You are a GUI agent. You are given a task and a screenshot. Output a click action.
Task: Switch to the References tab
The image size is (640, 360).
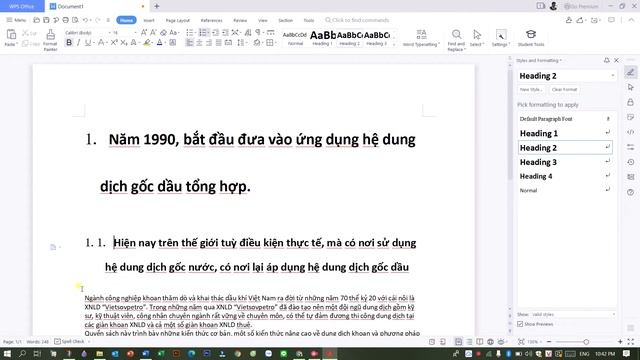pyautogui.click(x=211, y=20)
